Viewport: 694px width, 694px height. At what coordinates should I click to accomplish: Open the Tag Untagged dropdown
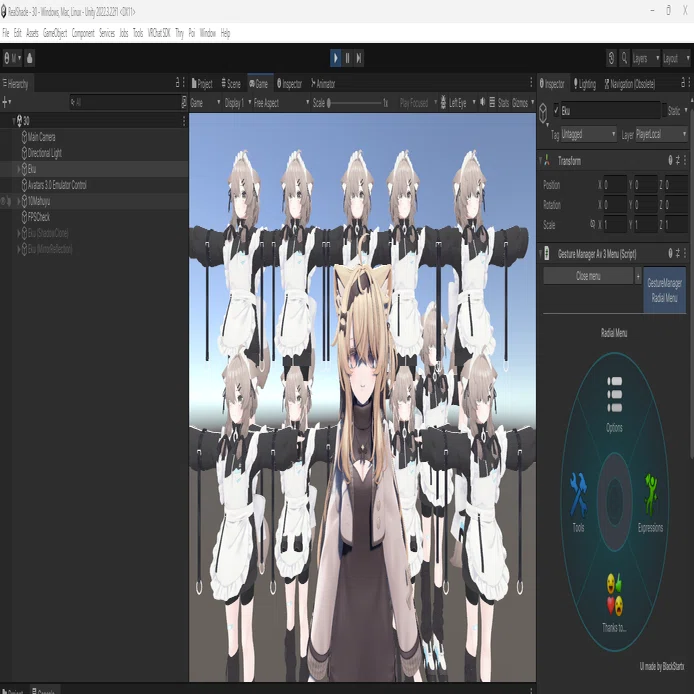click(x=589, y=134)
